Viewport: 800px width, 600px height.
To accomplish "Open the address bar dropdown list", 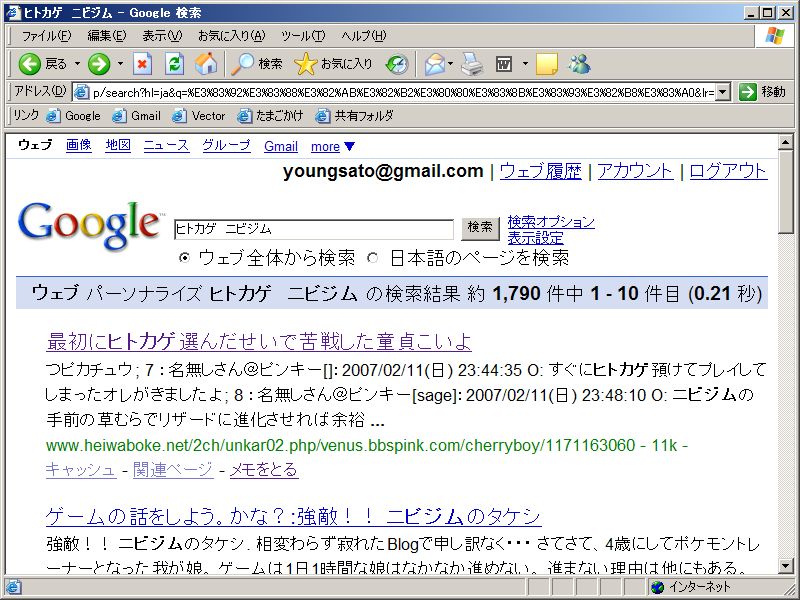I will point(724,92).
